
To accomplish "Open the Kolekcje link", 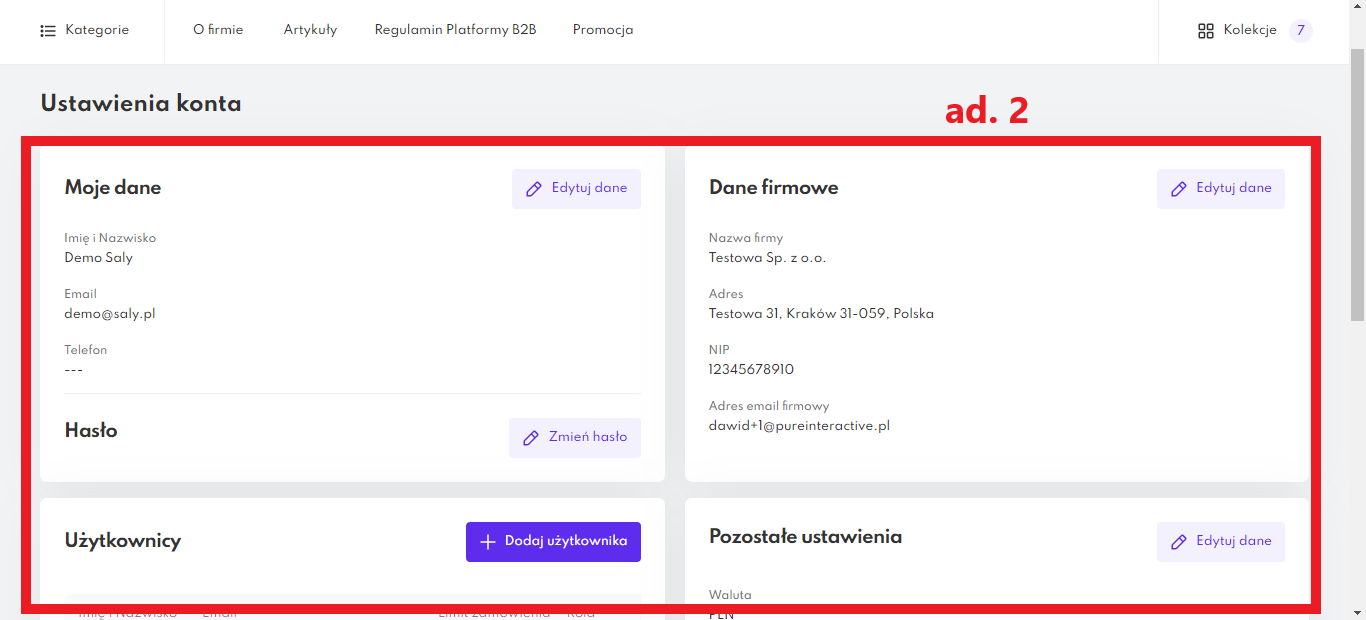I will 1250,30.
